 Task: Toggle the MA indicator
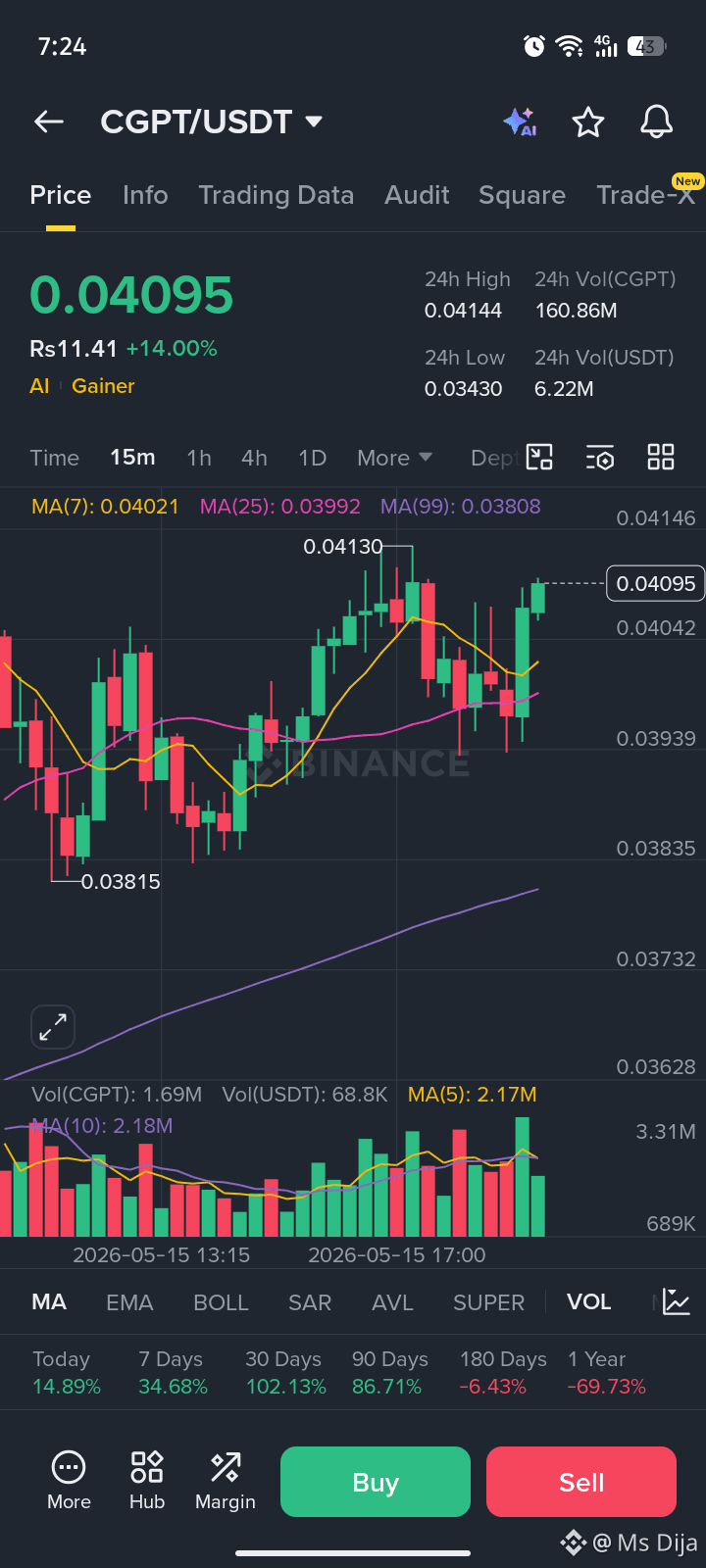click(x=49, y=1301)
